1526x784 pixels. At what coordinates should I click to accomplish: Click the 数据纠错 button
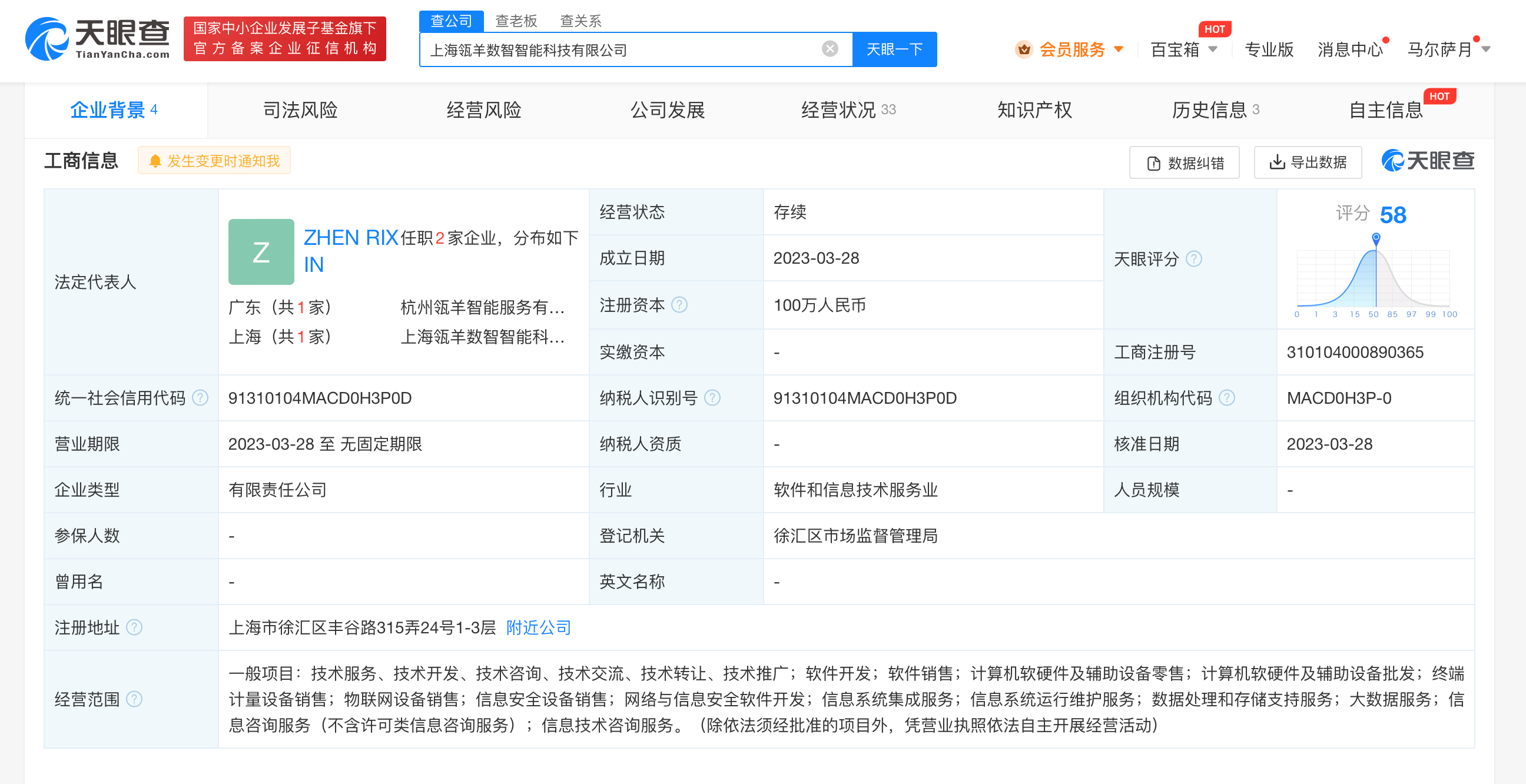1184,163
